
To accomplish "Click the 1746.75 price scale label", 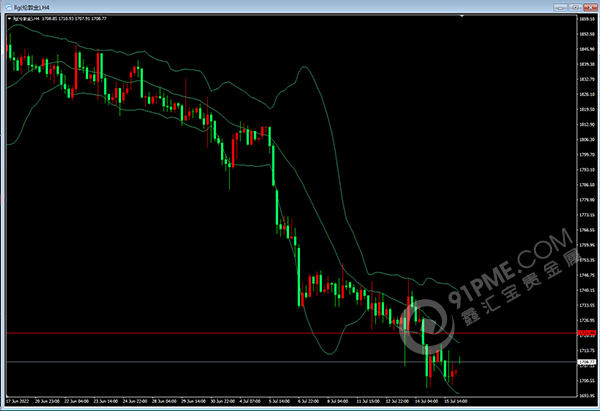I will pyautogui.click(x=587, y=275).
